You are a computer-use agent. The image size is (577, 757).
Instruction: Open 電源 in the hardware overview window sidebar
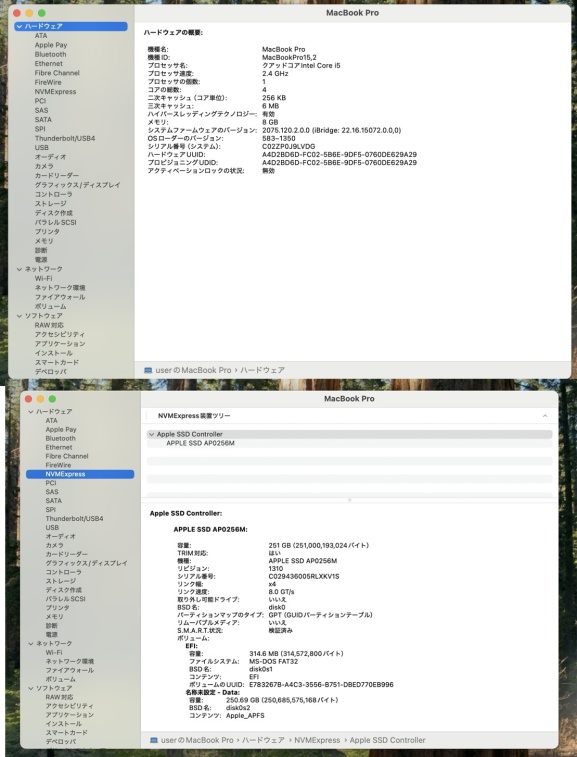tap(41, 260)
